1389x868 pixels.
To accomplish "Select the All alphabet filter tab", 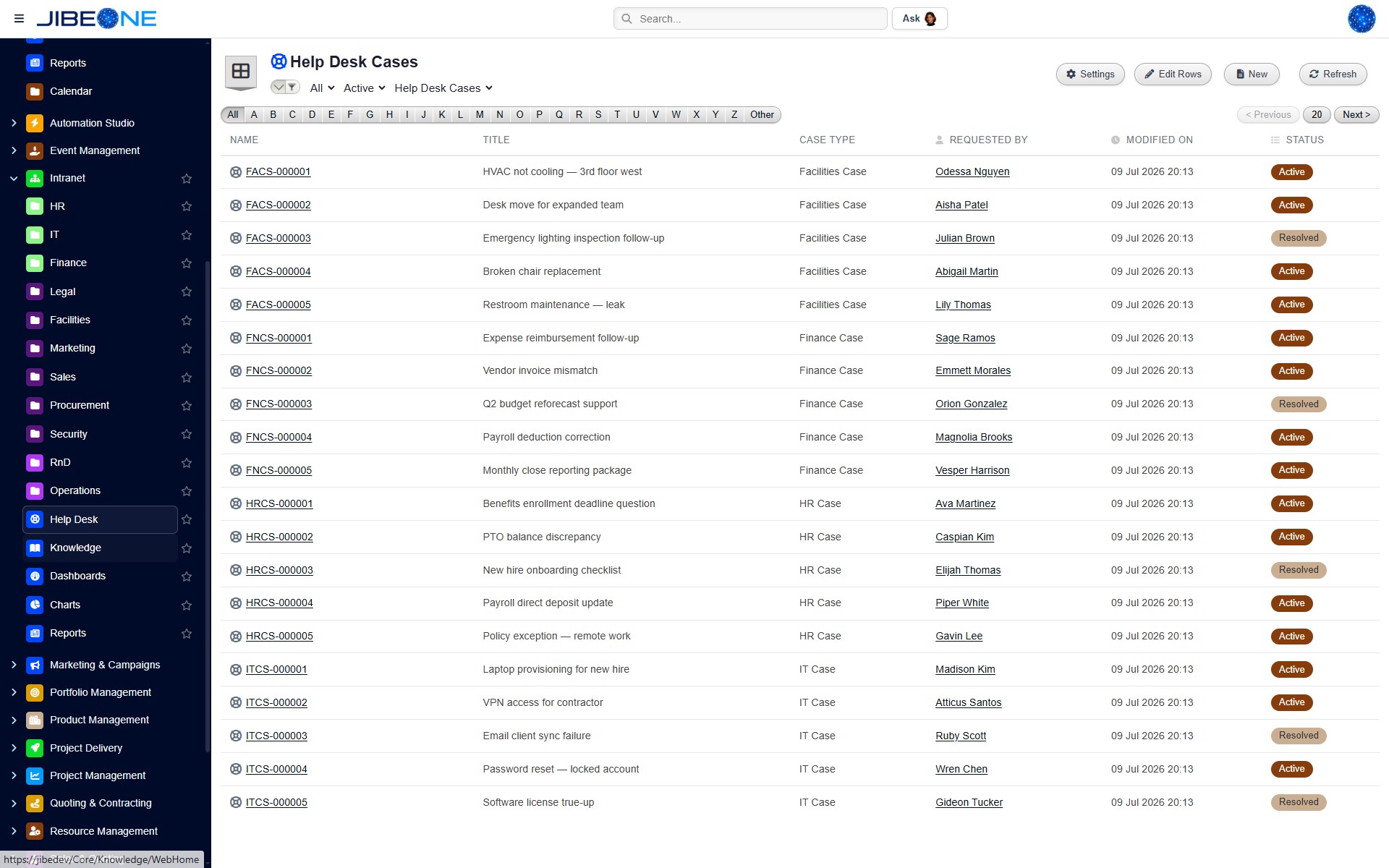I will click(x=233, y=114).
